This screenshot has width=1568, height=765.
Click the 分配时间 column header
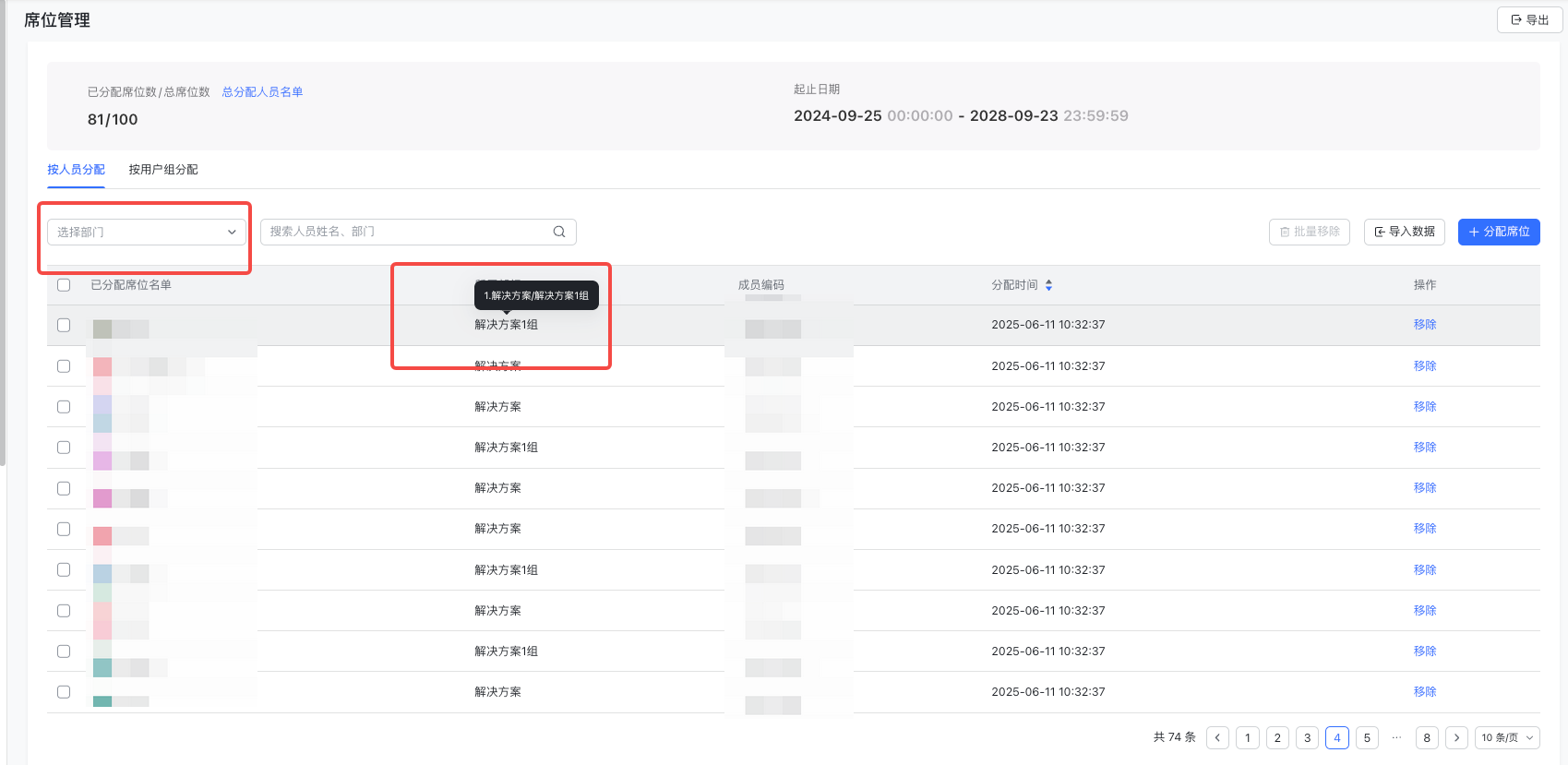tap(1014, 285)
